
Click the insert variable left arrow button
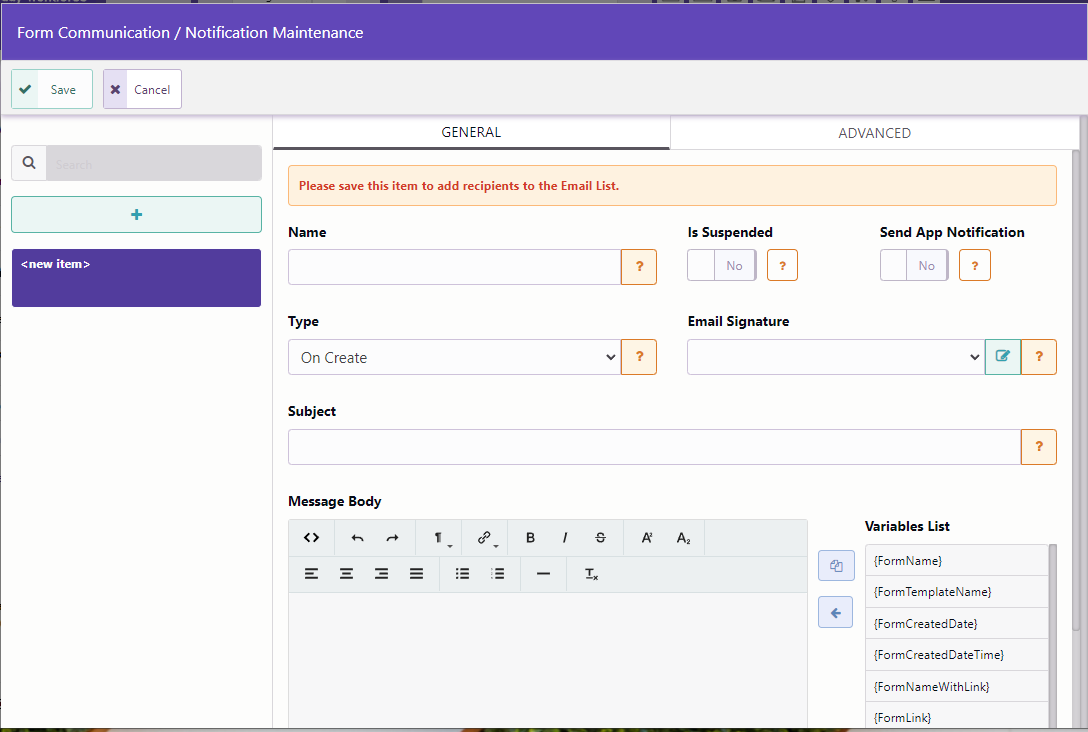[835, 613]
